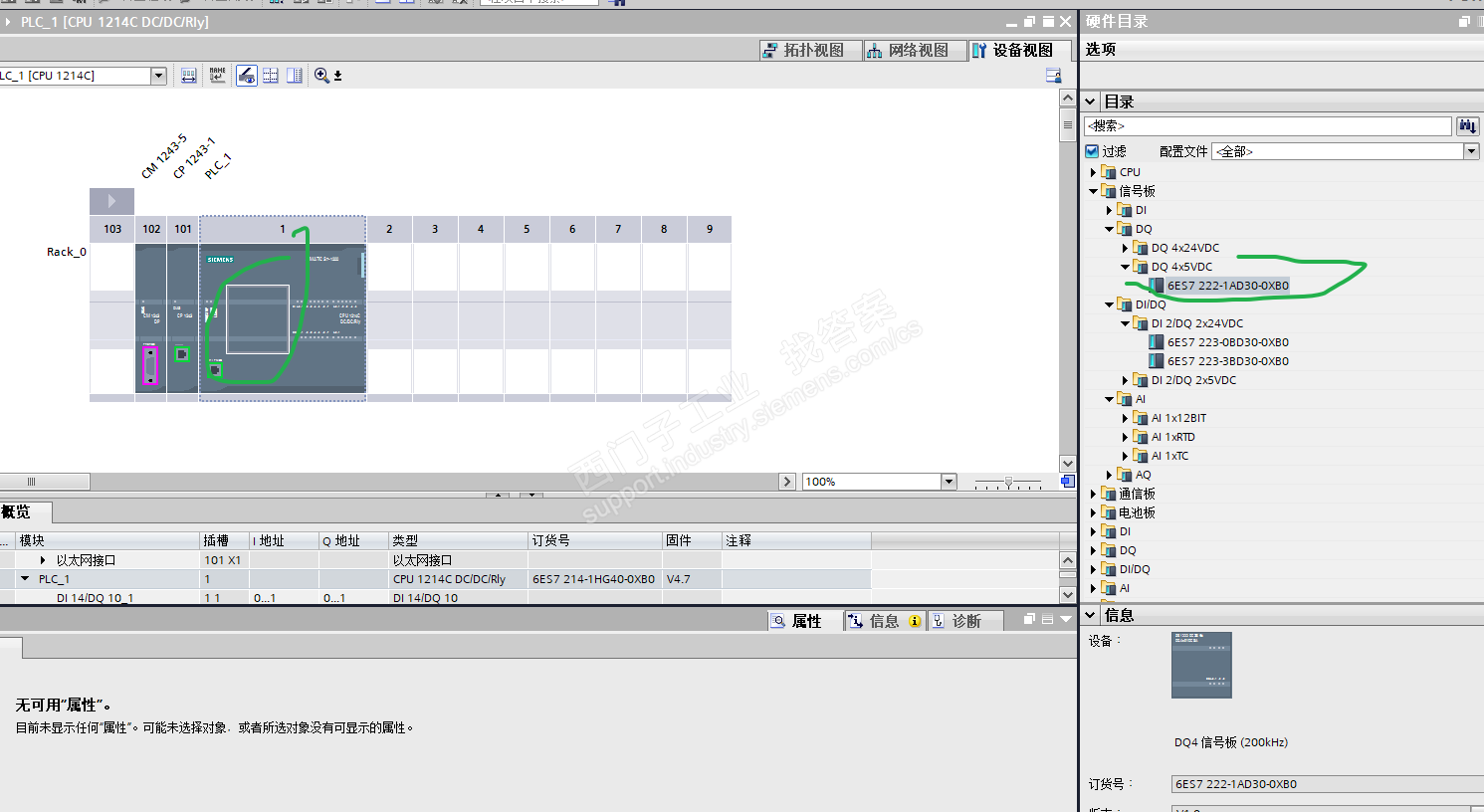Viewport: 1484px width, 812px height.
Task: Click the empty signal board slot on the CPU
Action: (x=258, y=319)
